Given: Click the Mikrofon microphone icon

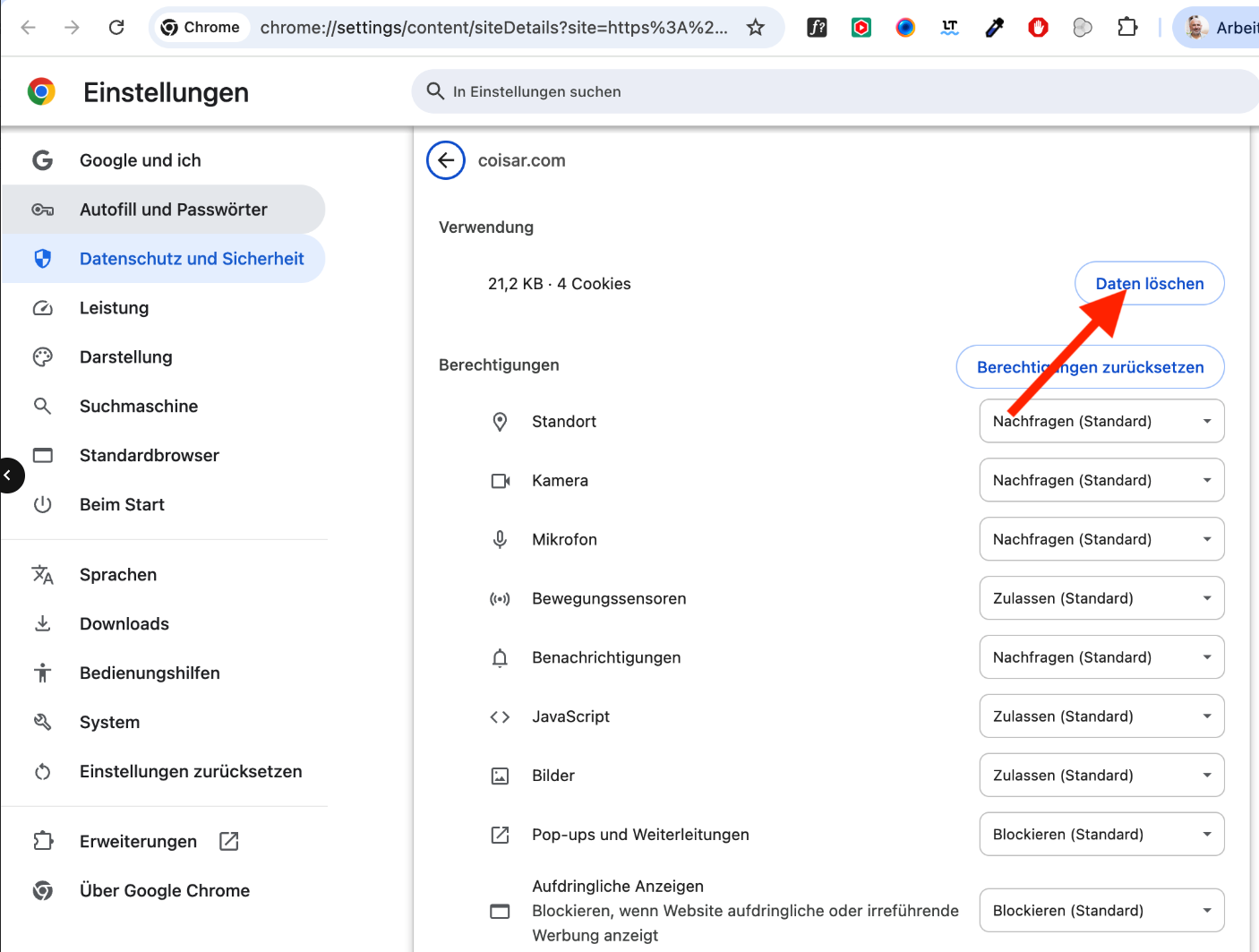Looking at the screenshot, I should [500, 539].
